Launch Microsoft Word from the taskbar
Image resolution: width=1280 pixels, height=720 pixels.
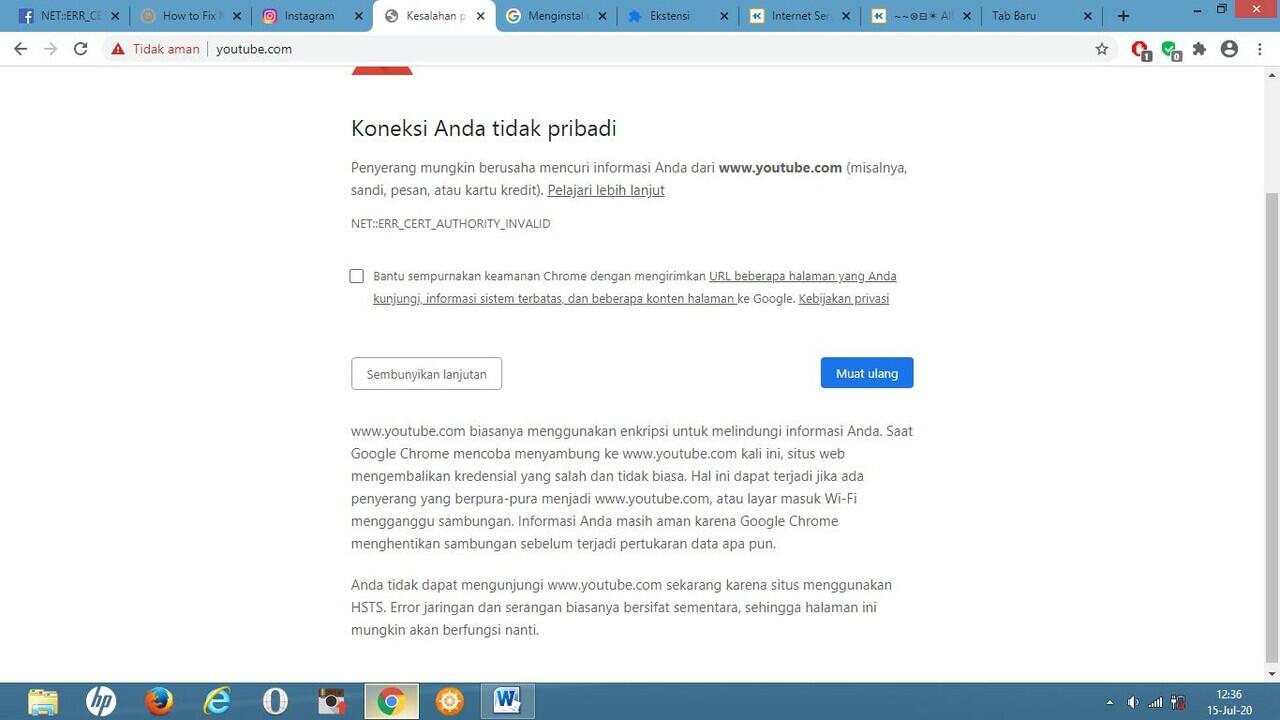pyautogui.click(x=507, y=700)
